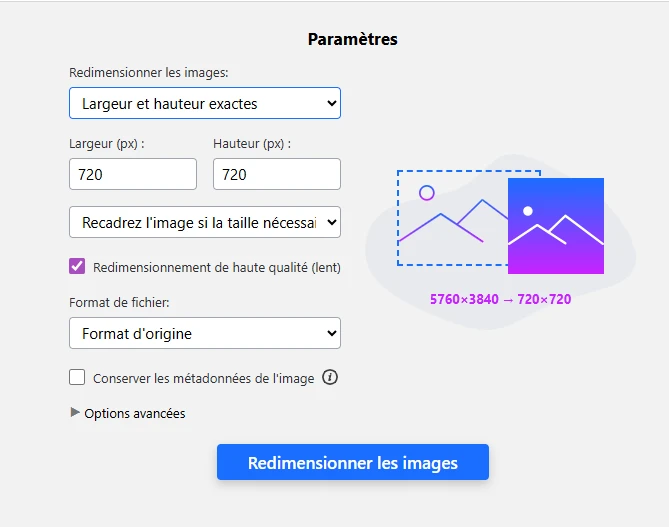Click the small circle sun in dashed illustration
The height and width of the screenshot is (527, 669).
pos(427,193)
